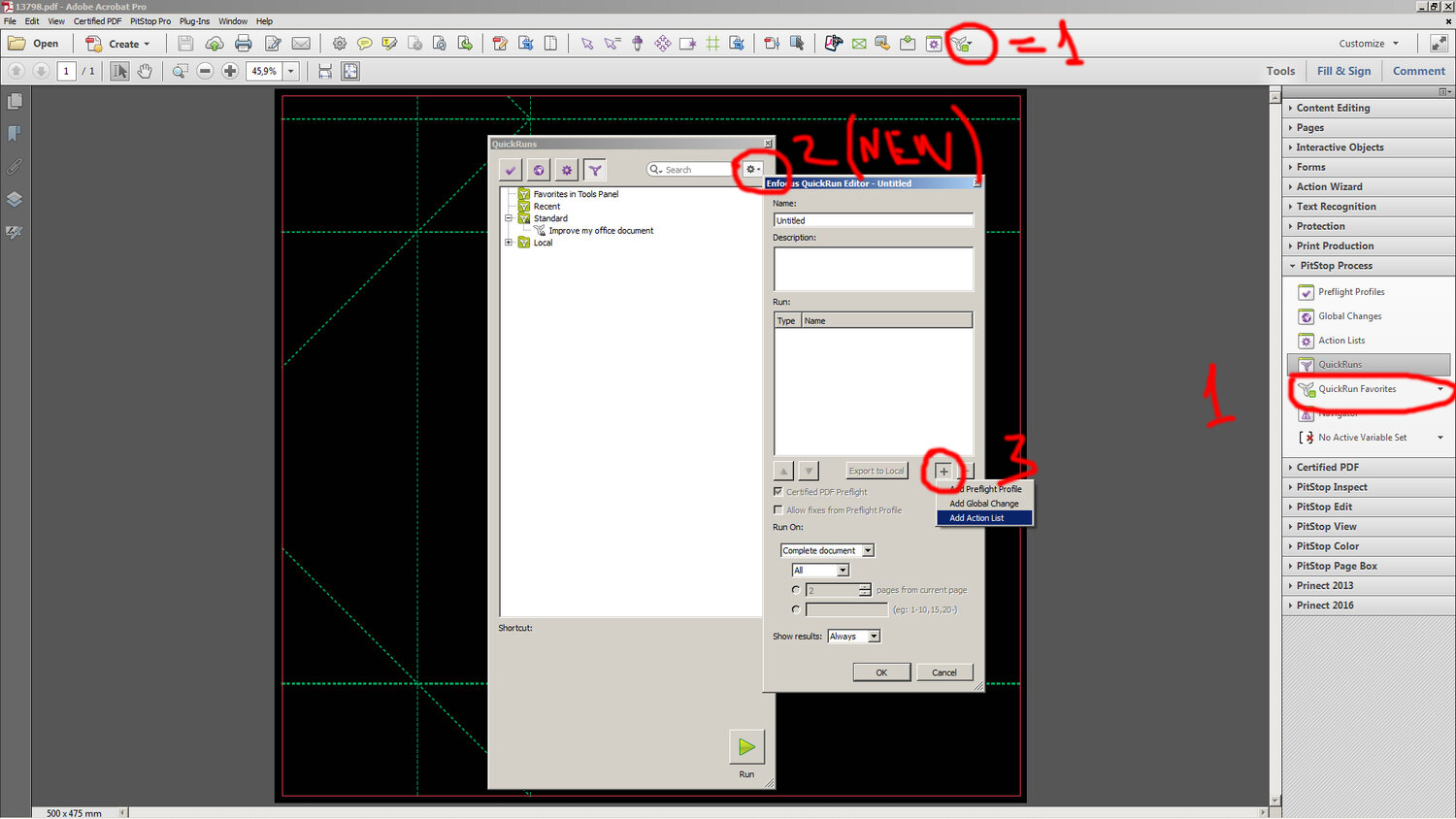This screenshot has width=1456, height=819.
Task: Click the marquee zoom tool icon
Action: coord(180,71)
